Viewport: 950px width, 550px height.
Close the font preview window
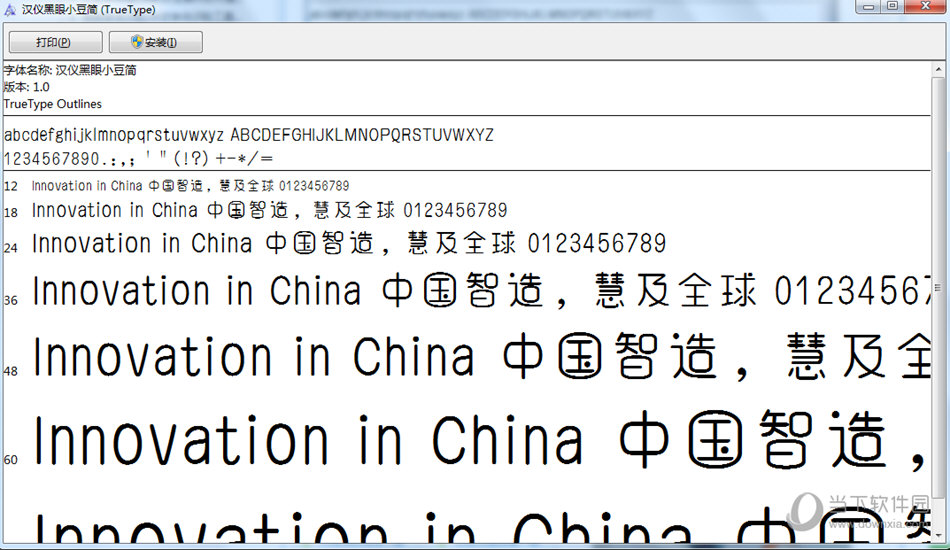[926, 7]
